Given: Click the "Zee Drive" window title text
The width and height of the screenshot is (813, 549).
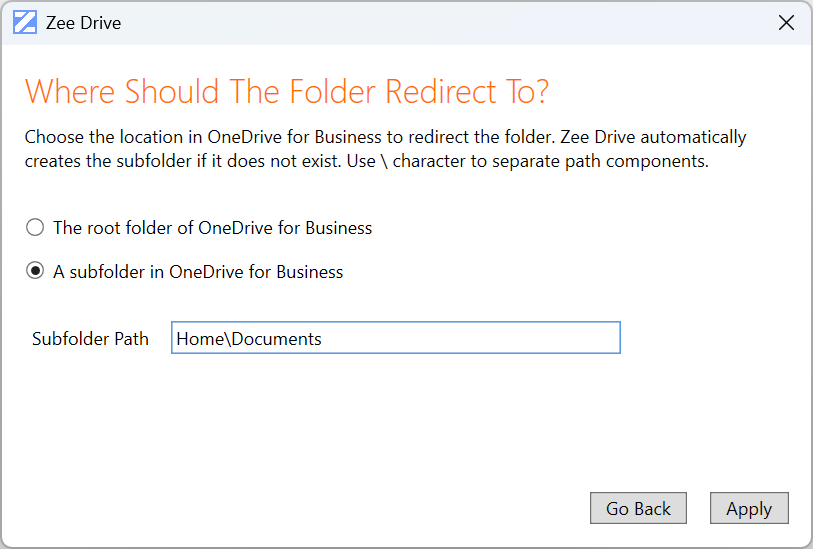Looking at the screenshot, I should point(83,23).
